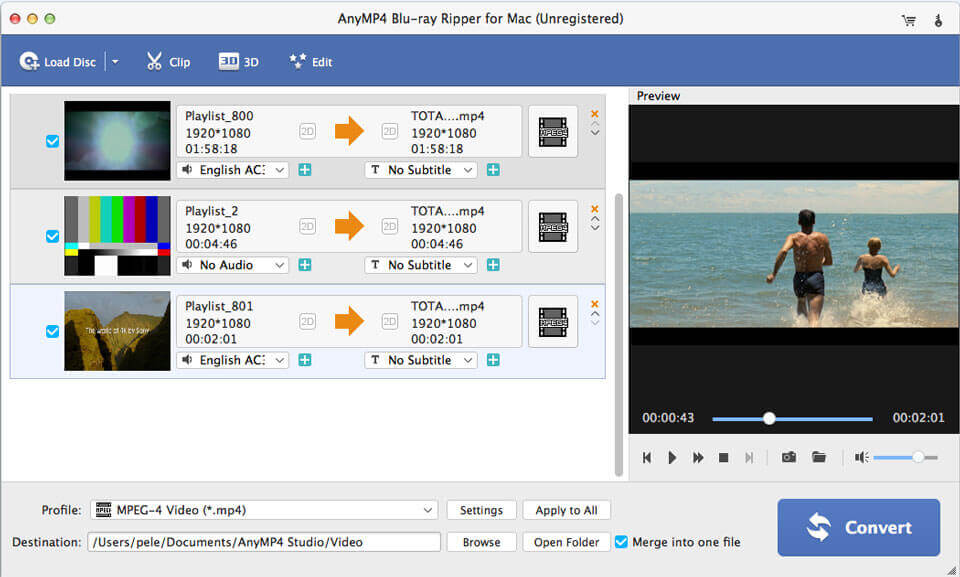
Task: Uncheck the Playlist_2 selection checkbox
Action: coord(52,236)
